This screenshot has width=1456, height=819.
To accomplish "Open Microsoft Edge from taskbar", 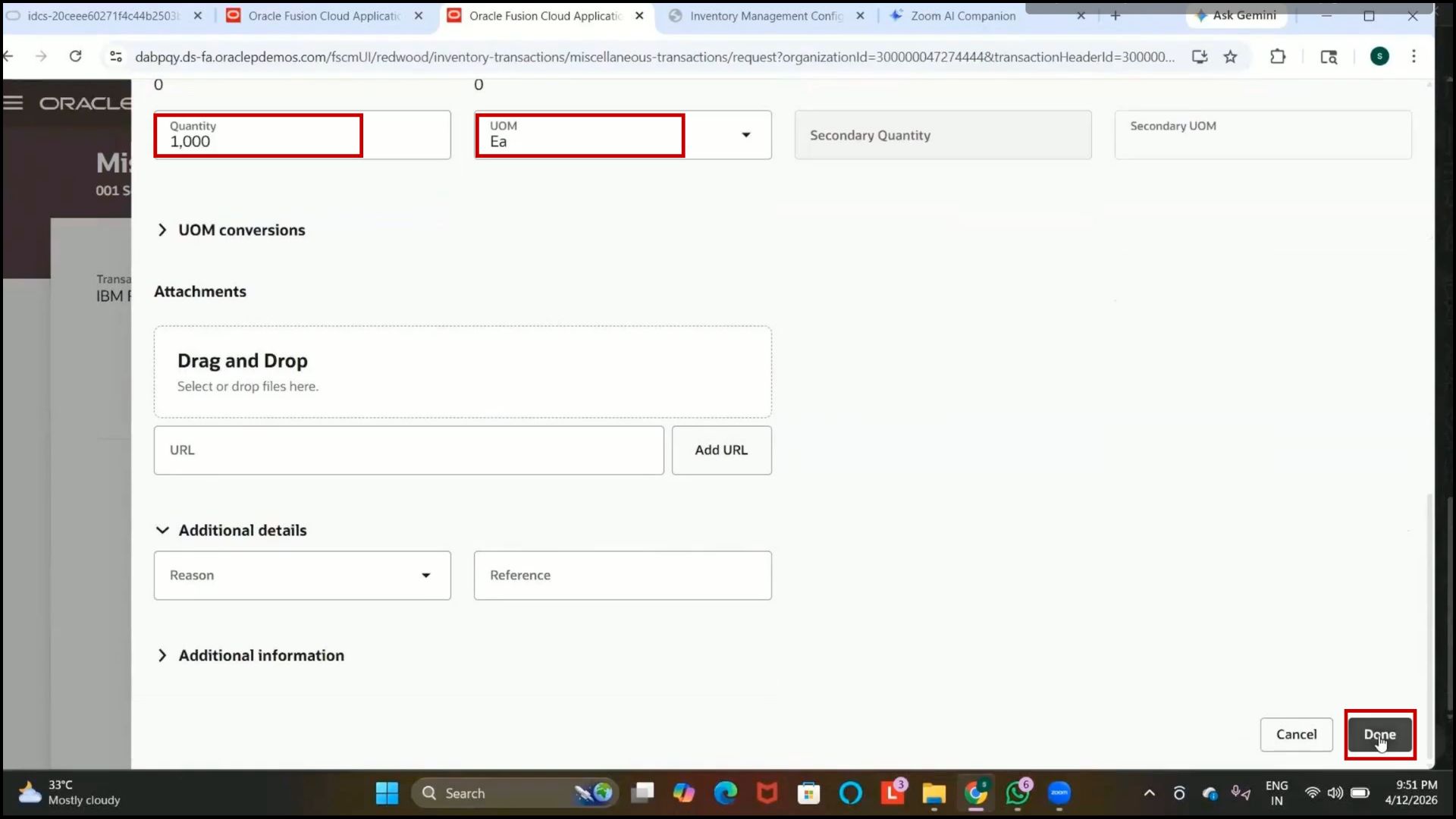I will (726, 793).
